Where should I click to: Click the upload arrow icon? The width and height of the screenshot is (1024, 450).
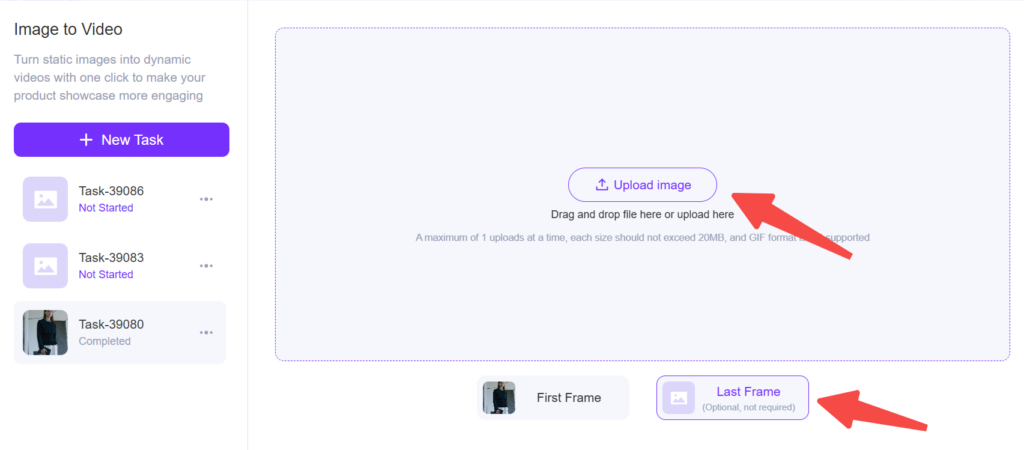(602, 185)
